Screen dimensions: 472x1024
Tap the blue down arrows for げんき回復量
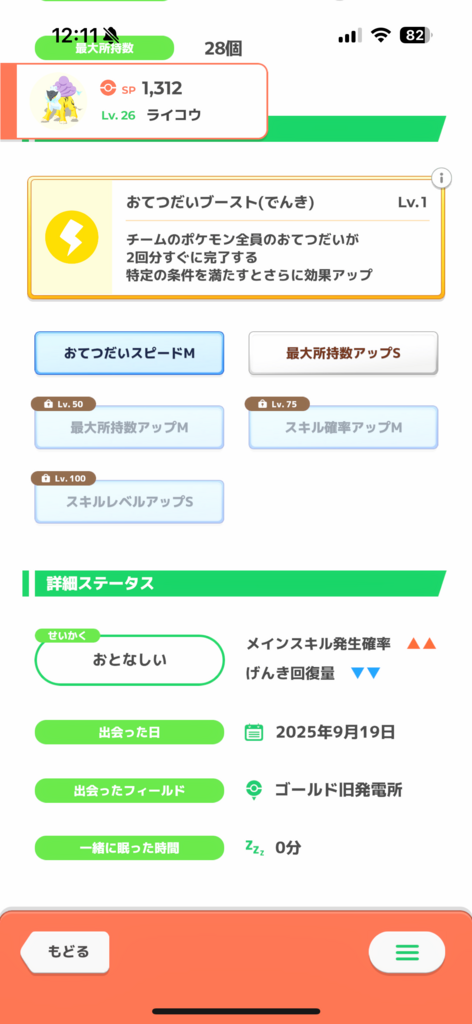(x=366, y=673)
